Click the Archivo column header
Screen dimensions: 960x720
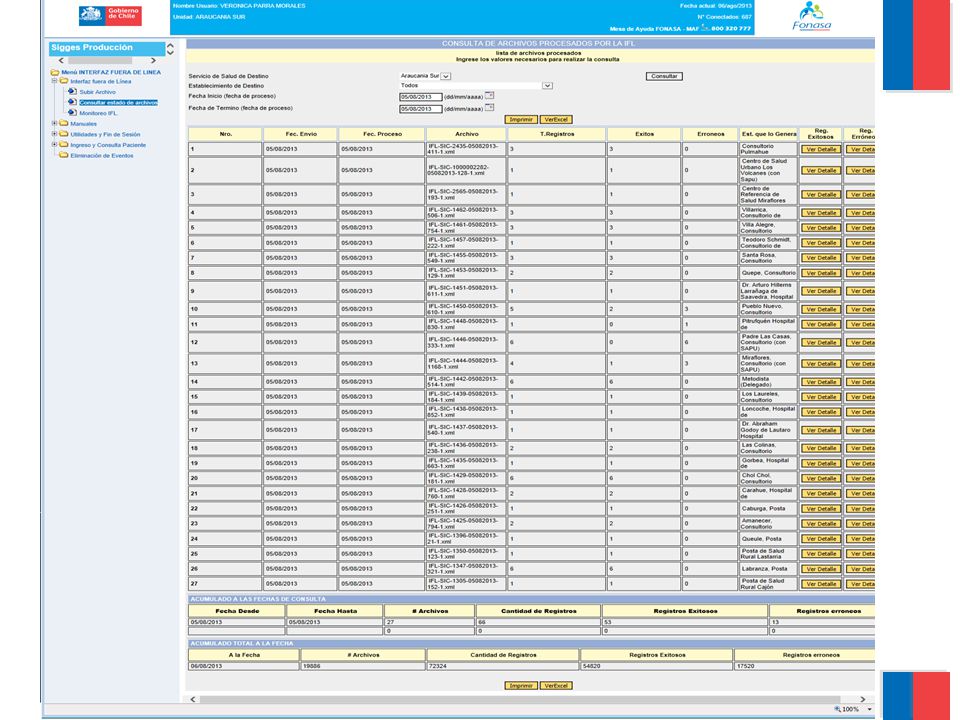[467, 134]
